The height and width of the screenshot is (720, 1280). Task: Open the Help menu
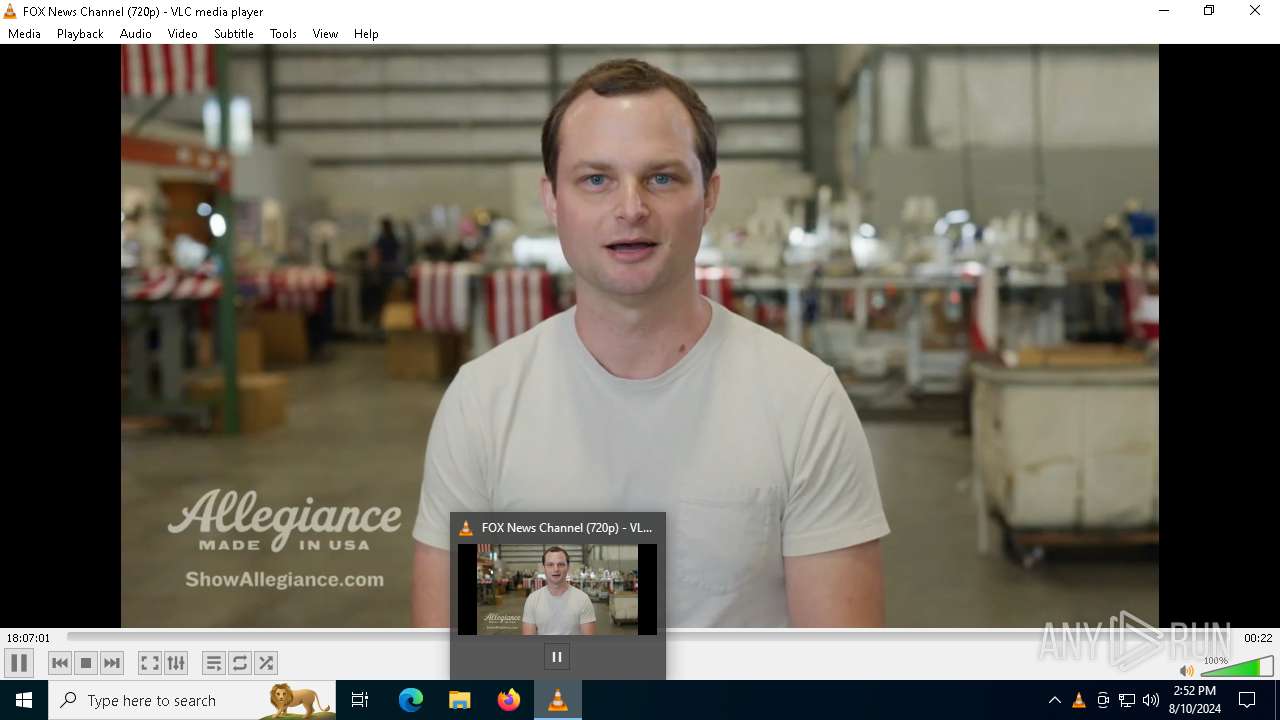[366, 34]
